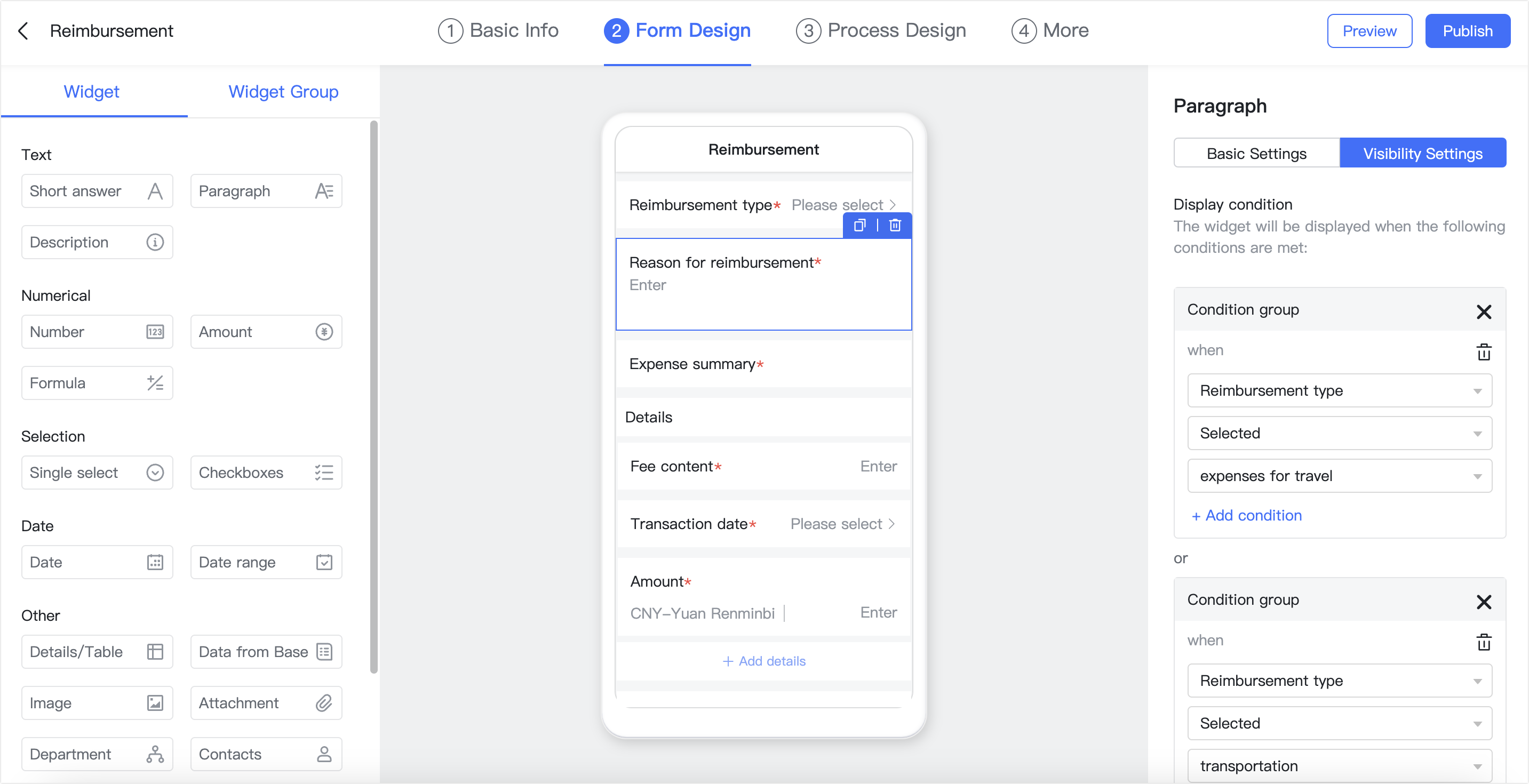Screen dimensions: 1529x784
Task: Open the Reimbursement type condition dropdown
Action: coord(1339,390)
